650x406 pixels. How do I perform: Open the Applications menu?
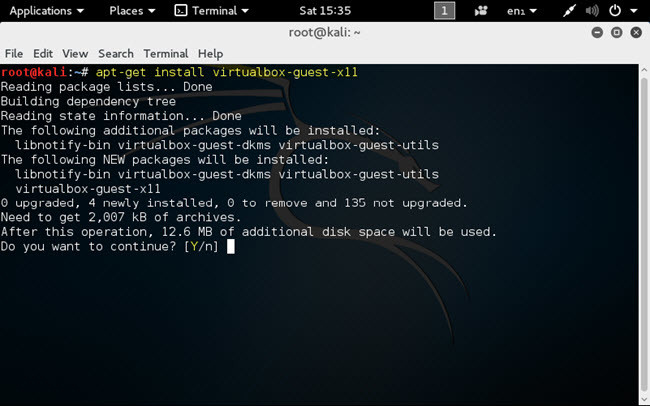pos(46,11)
